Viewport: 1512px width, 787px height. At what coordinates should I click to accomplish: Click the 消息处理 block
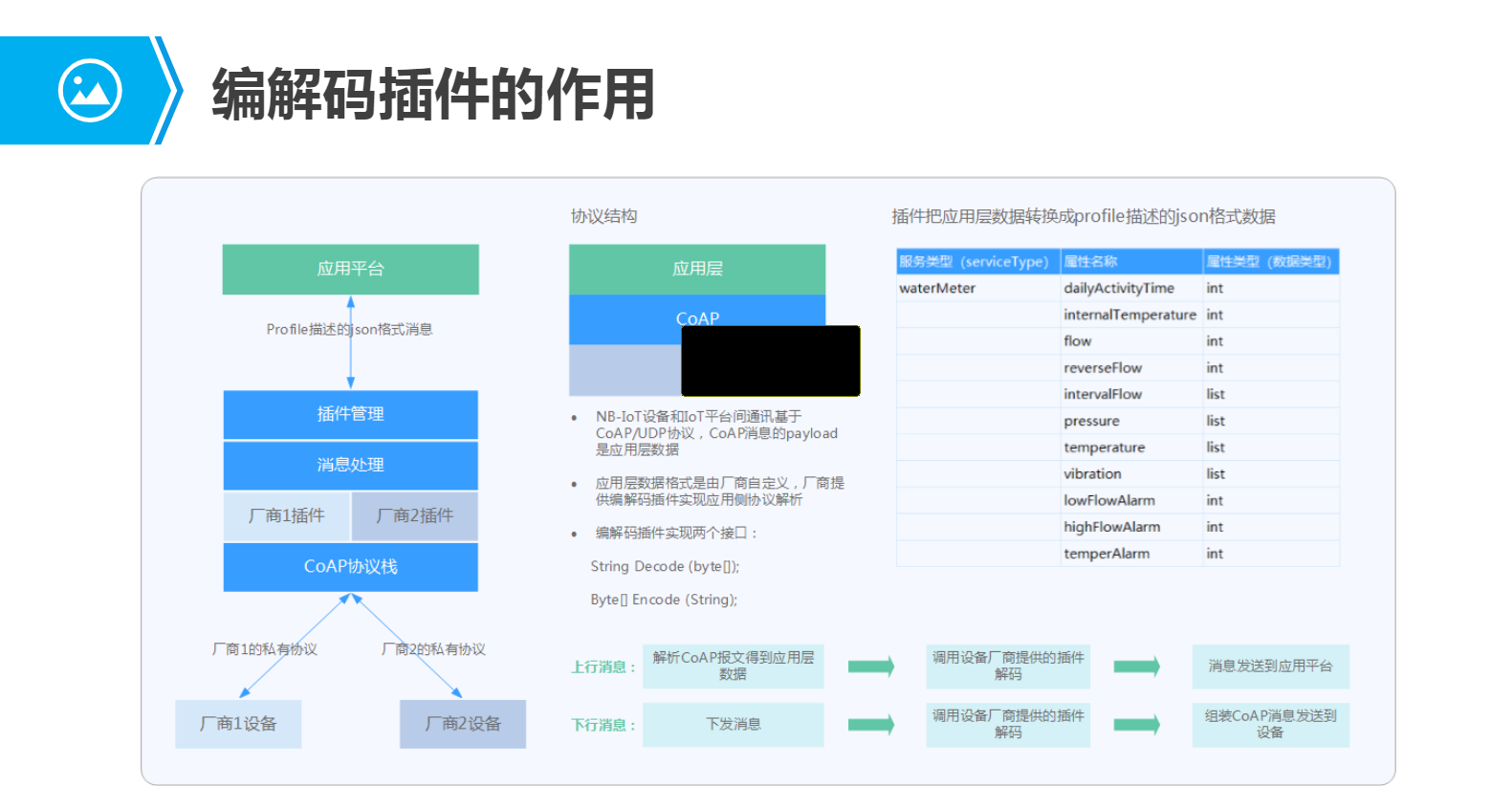tap(350, 465)
